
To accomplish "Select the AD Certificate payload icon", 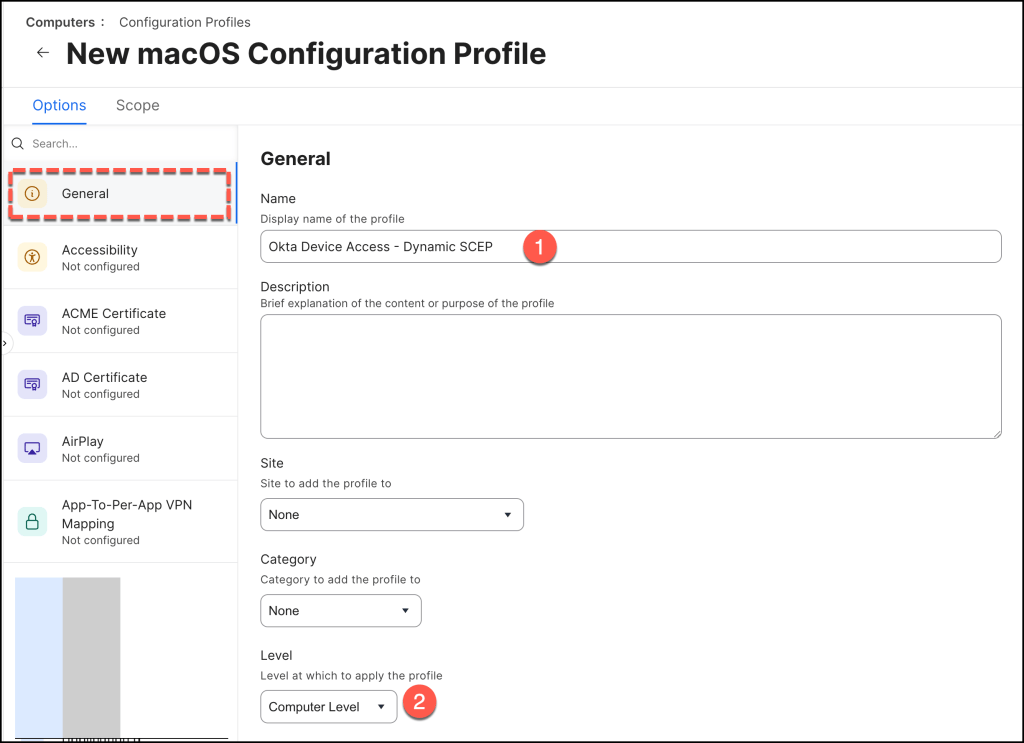I will [x=32, y=385].
